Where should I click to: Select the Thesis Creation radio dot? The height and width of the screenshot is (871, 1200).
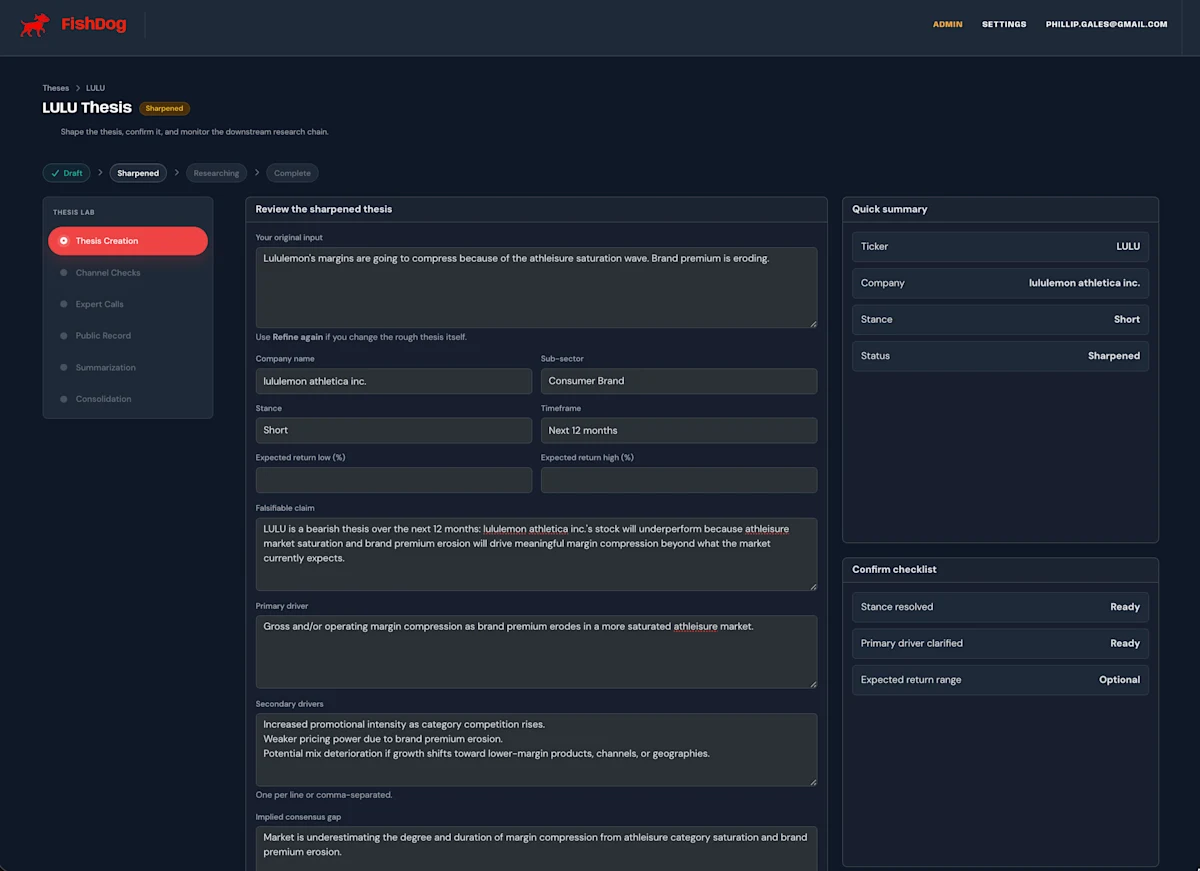click(x=64, y=241)
